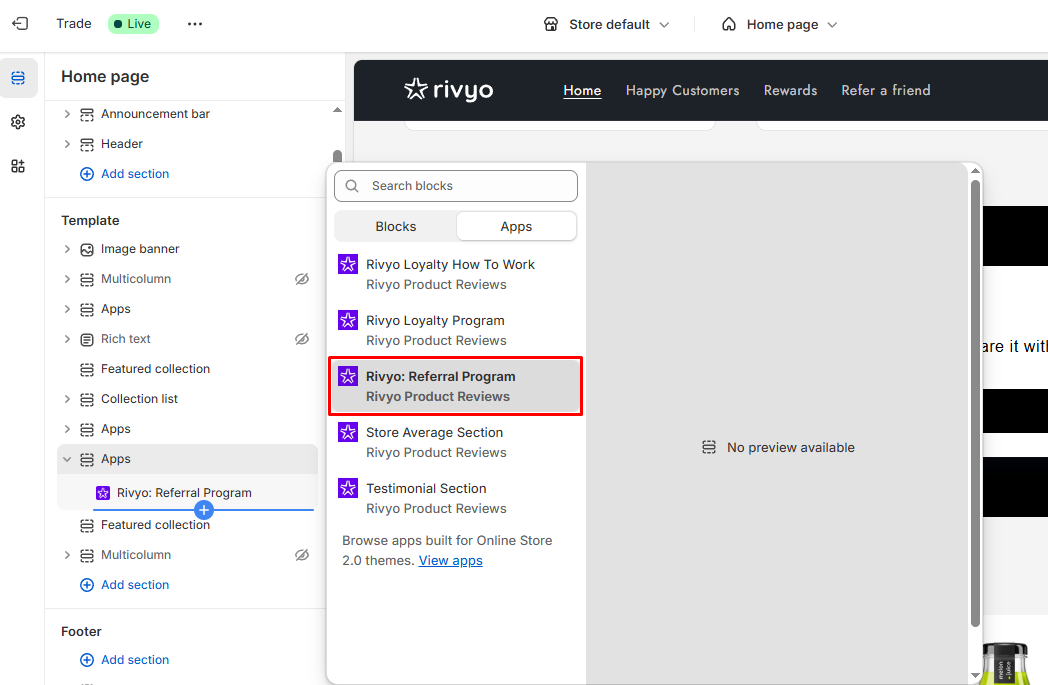Open Theme settings gear icon
Image resolution: width=1048 pixels, height=685 pixels.
(x=18, y=122)
